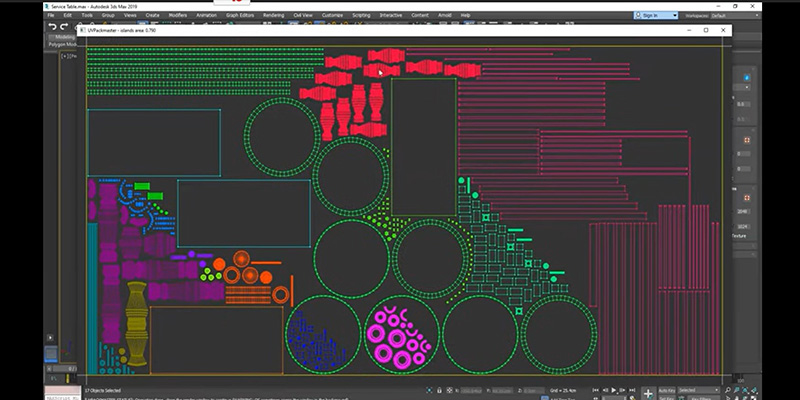
Task: Click the 3ds Max viewport layout icon at bottom-left
Action: pyautogui.click(x=51, y=354)
